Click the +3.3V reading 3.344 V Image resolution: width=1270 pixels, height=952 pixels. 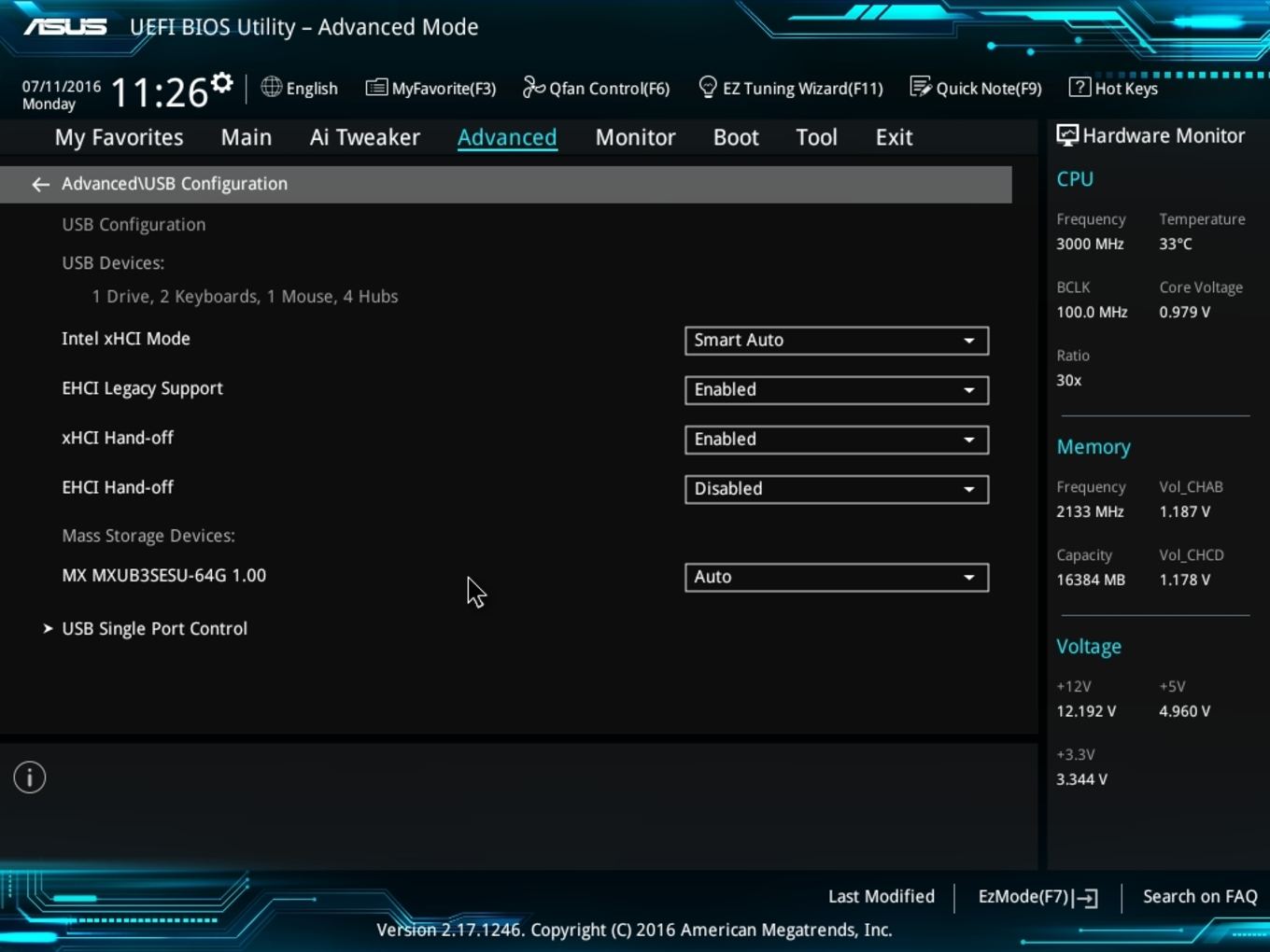[1081, 780]
